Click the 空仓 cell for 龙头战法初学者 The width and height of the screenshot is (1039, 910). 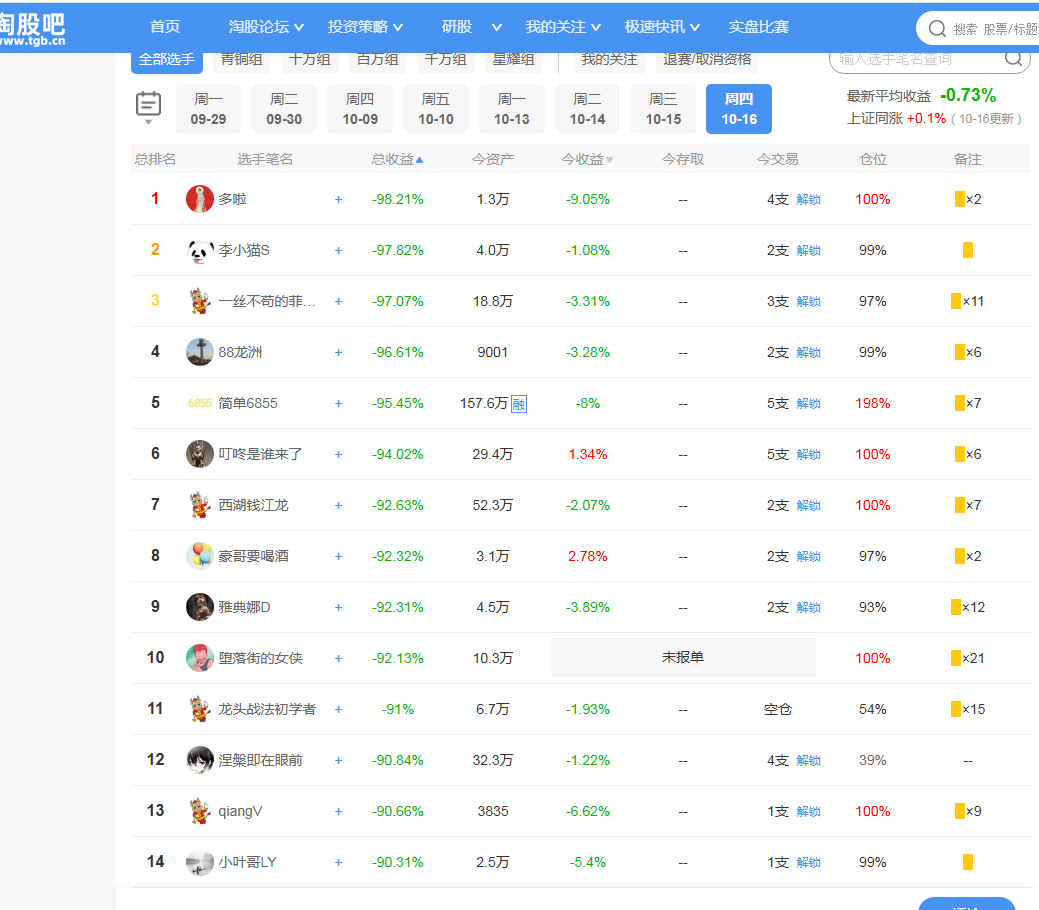(x=777, y=709)
